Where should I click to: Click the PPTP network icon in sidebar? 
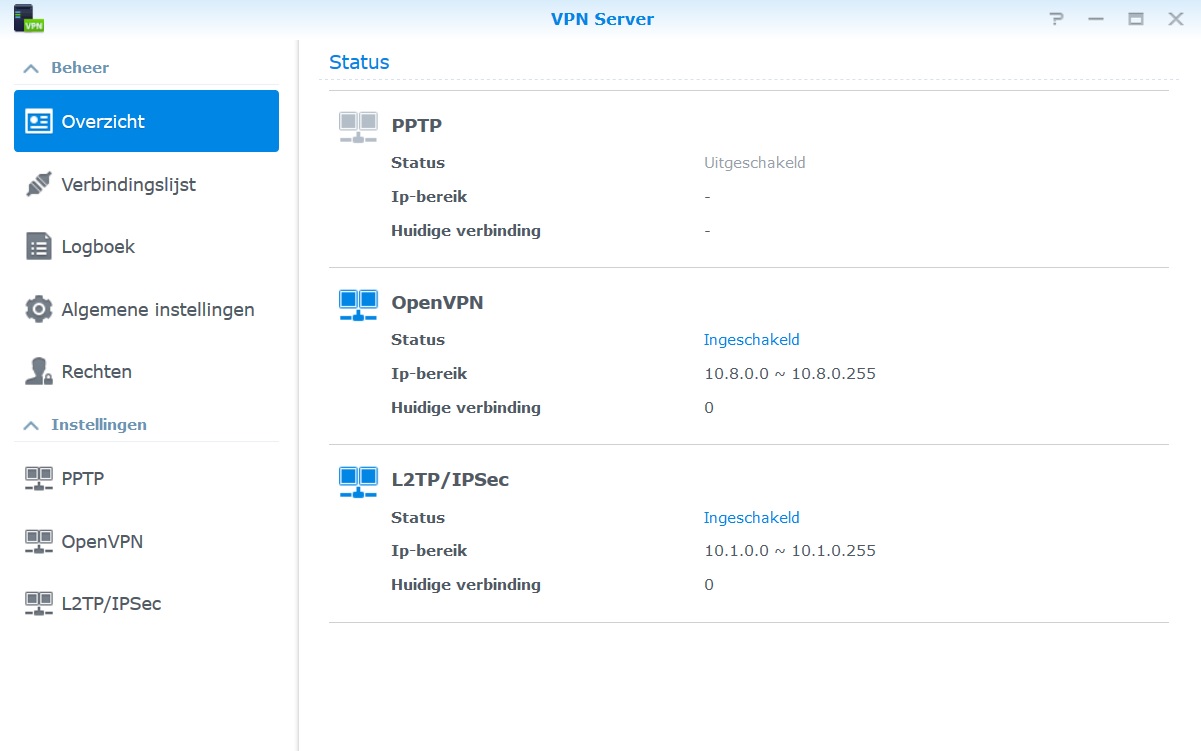tap(38, 479)
